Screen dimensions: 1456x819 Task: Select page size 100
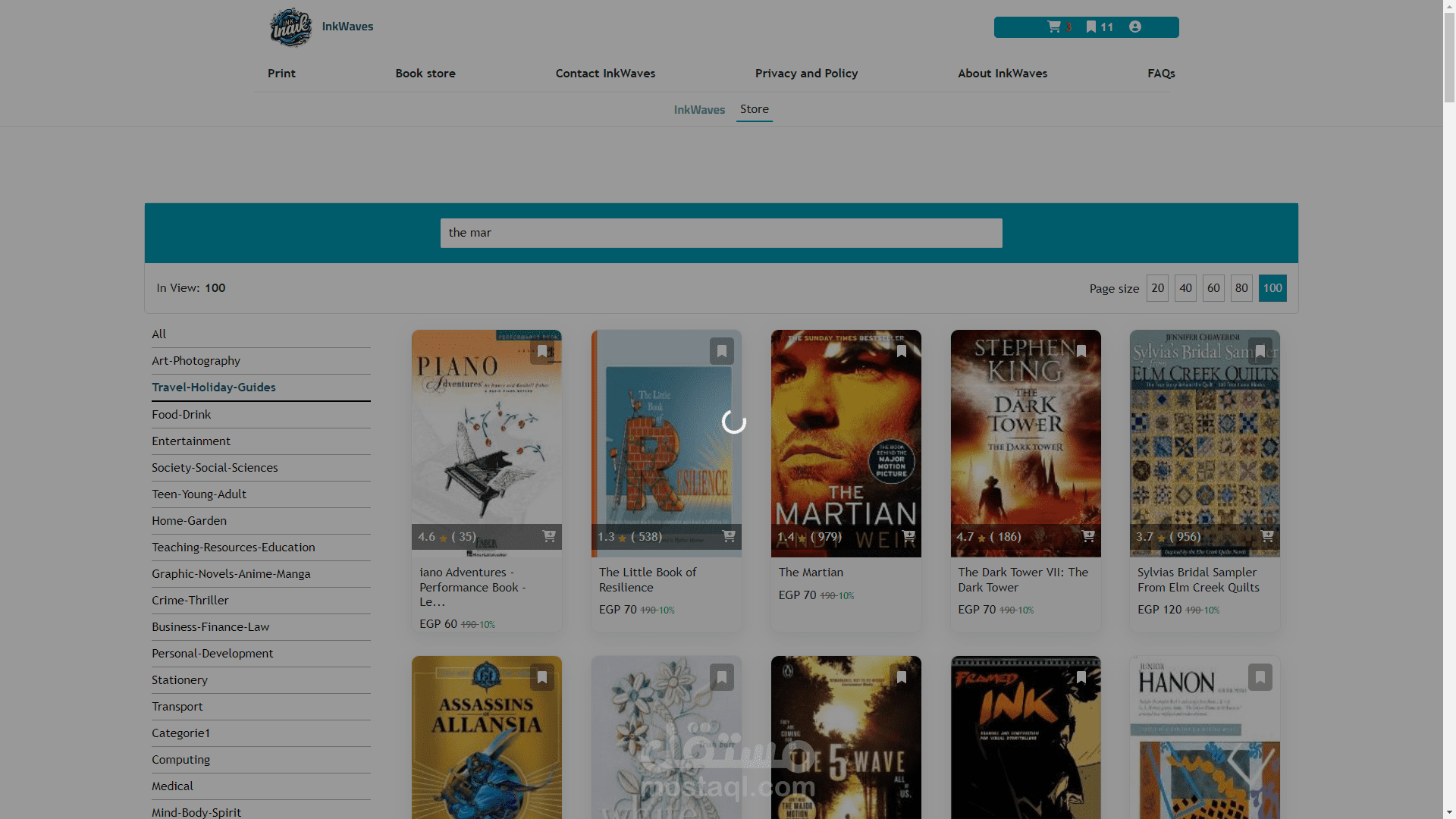tap(1272, 288)
